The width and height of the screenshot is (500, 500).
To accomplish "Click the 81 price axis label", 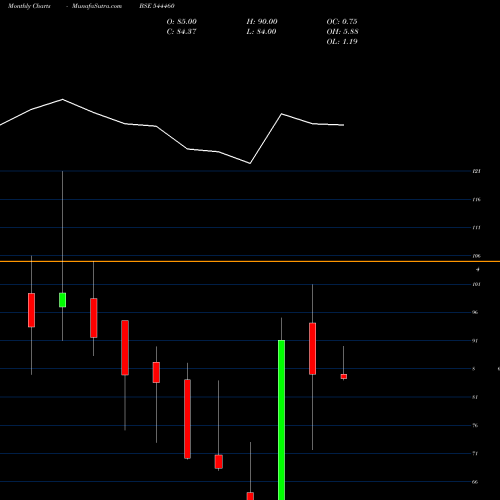I will coord(475,397).
